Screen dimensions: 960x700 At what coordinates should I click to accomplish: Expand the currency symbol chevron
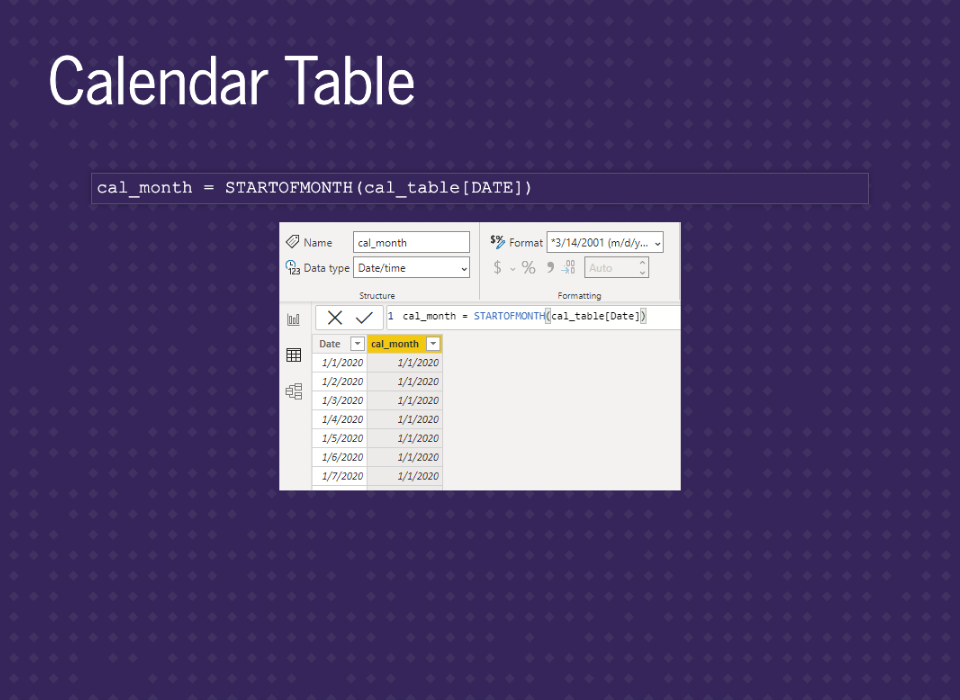tap(513, 268)
